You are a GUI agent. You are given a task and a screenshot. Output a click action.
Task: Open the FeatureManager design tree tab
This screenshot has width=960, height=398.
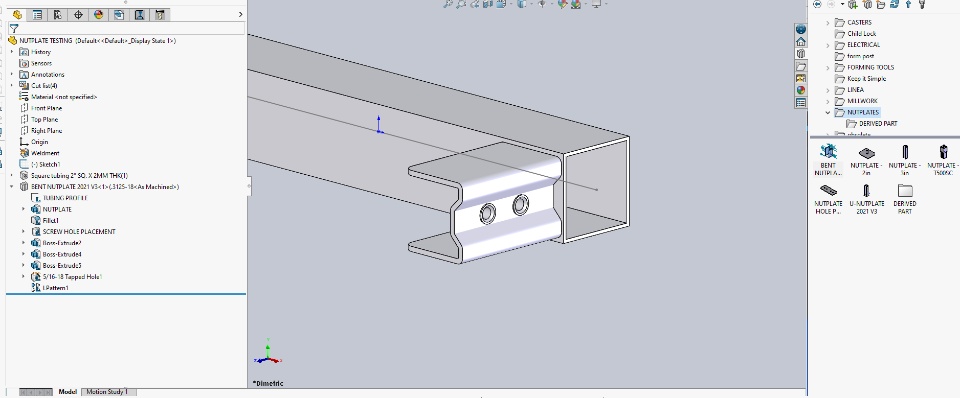(x=17, y=15)
